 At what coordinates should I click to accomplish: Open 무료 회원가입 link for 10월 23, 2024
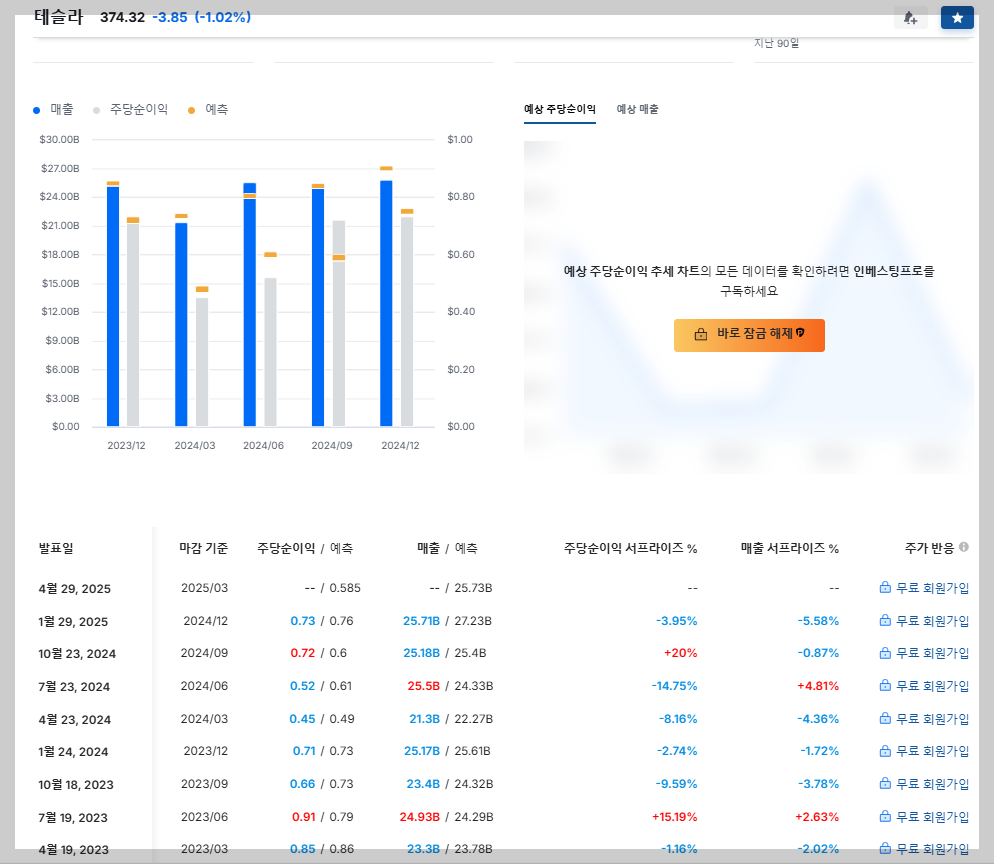[924, 653]
